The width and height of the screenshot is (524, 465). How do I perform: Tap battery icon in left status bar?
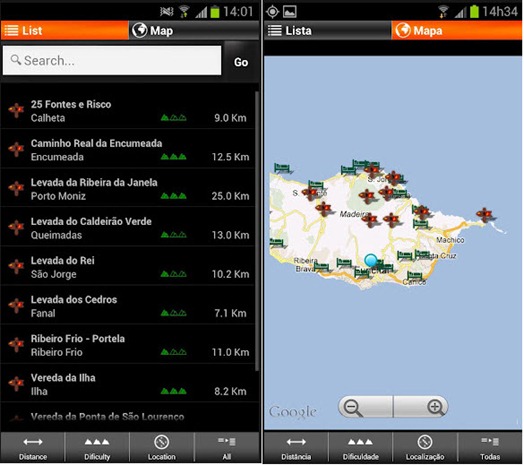click(x=215, y=12)
